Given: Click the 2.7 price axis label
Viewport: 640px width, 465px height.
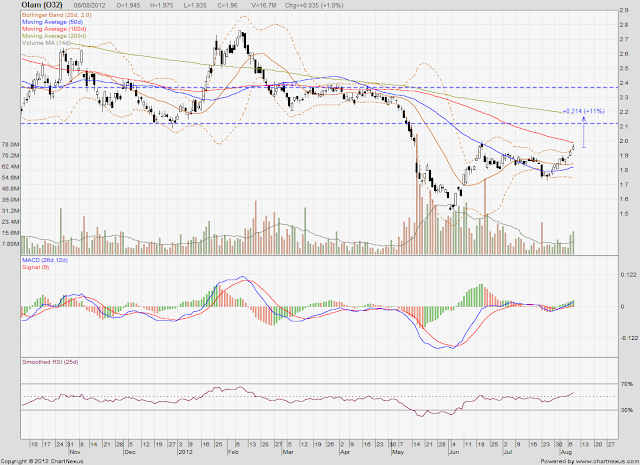Looking at the screenshot, I should coord(623,39).
